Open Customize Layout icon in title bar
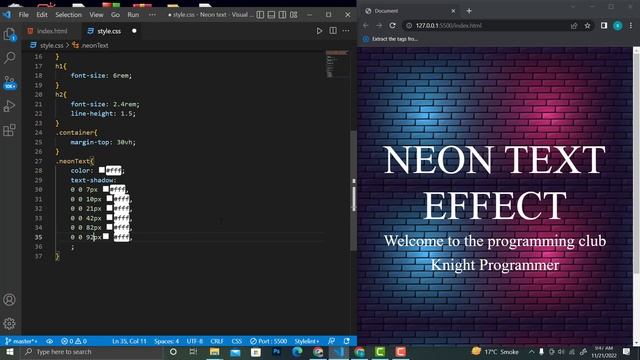 pyautogui.click(x=293, y=15)
